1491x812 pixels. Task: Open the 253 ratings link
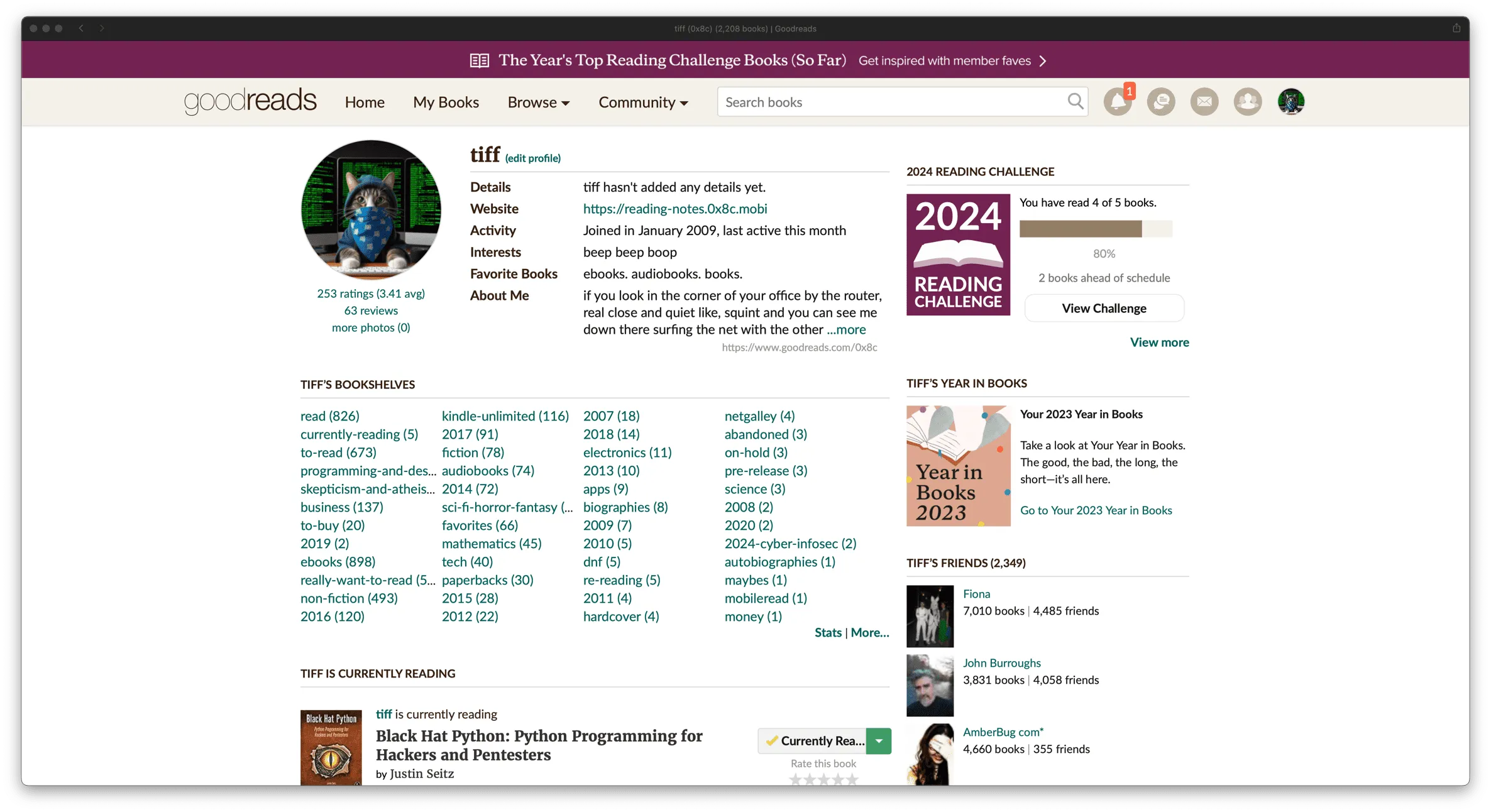[x=371, y=294]
